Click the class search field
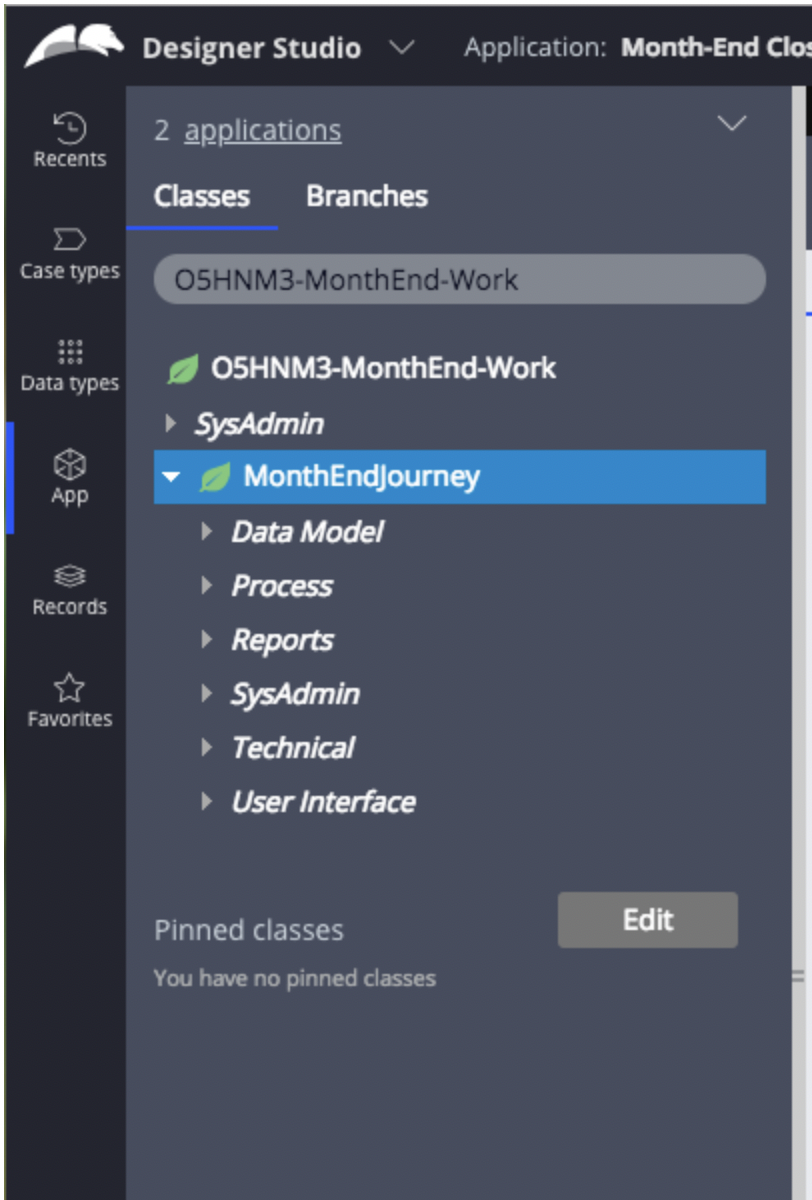 point(460,279)
